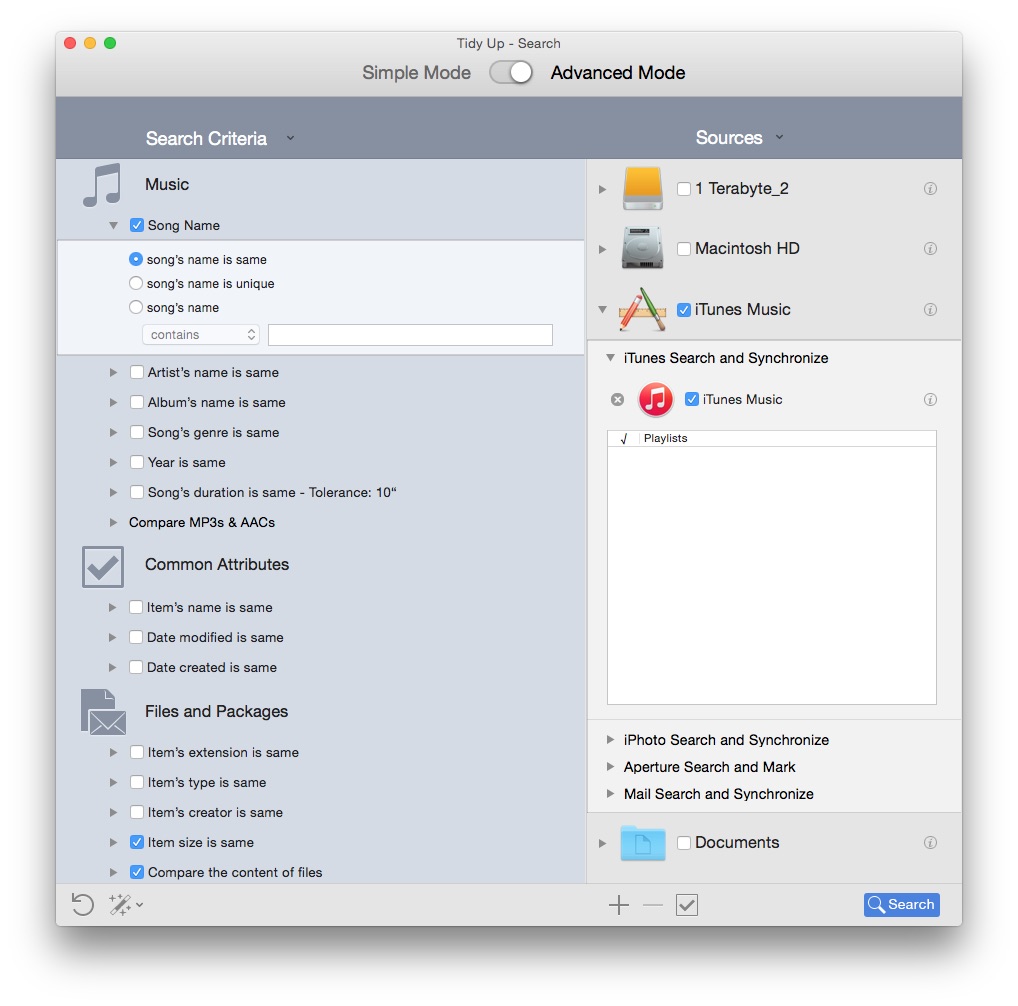Expand the Compare MP3s & AACs row
Screen dimensions: 1018x1006
[x=114, y=523]
